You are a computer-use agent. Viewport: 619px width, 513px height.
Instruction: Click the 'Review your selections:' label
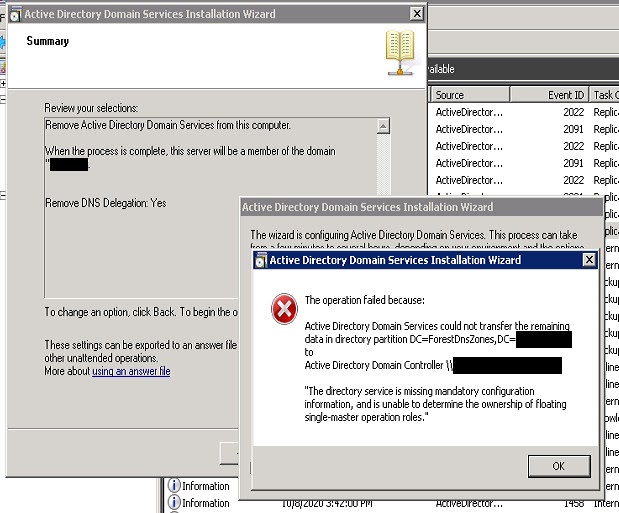(x=91, y=108)
